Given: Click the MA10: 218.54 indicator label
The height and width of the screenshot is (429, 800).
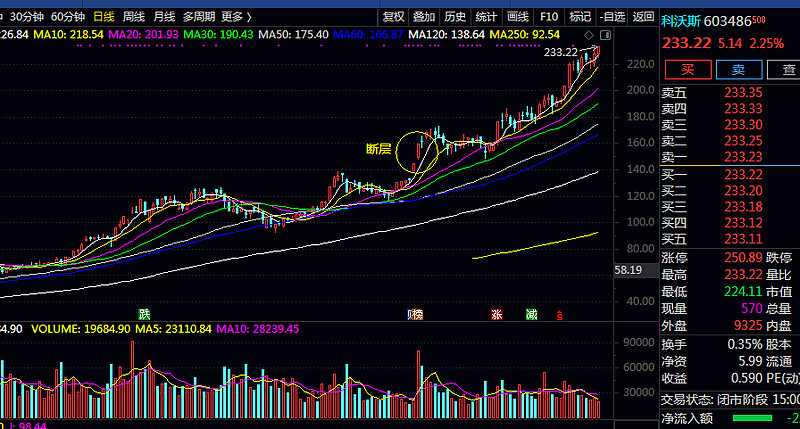Looking at the screenshot, I should [x=68, y=35].
